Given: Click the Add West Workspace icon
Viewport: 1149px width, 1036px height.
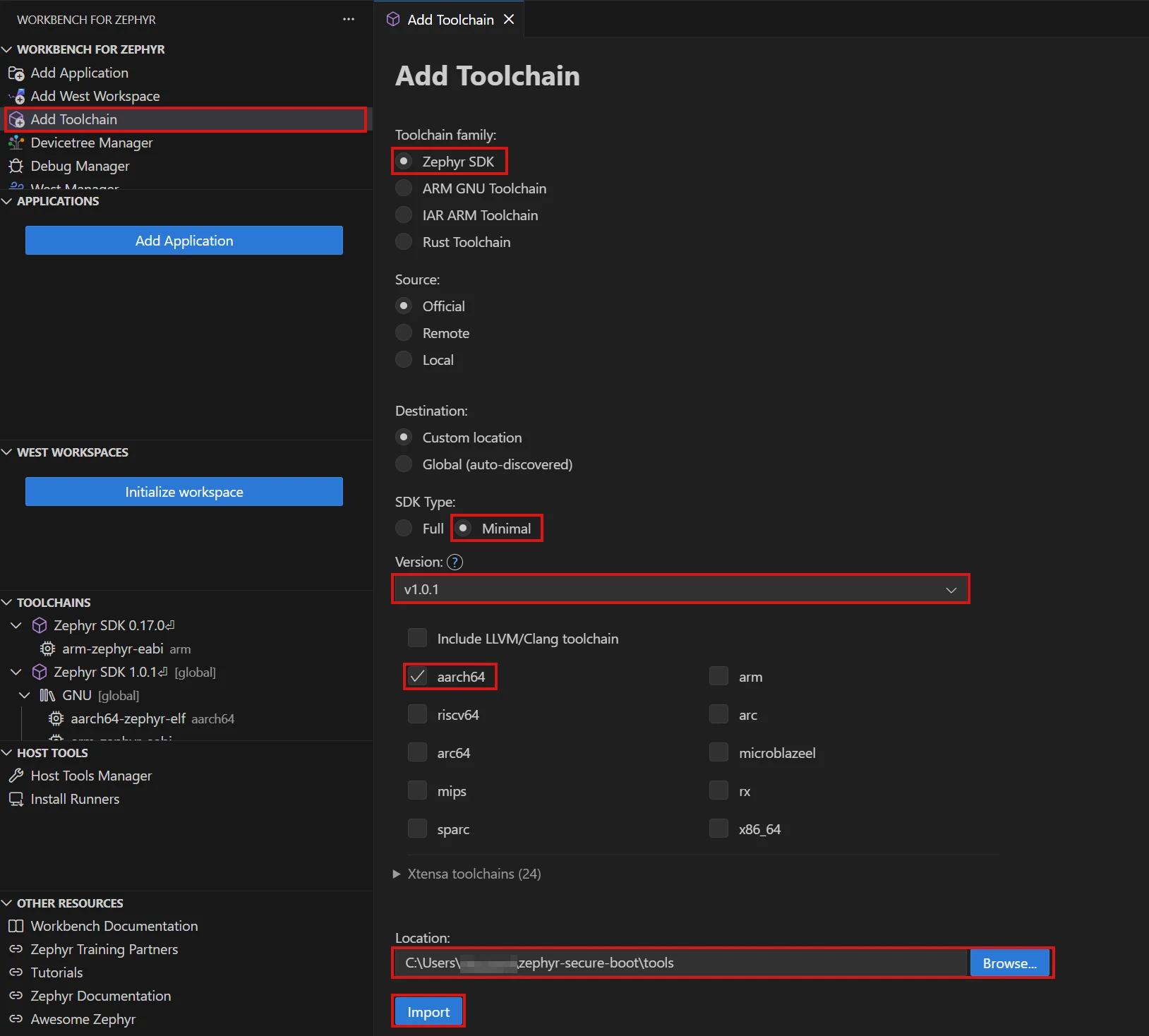Looking at the screenshot, I should click(x=16, y=97).
